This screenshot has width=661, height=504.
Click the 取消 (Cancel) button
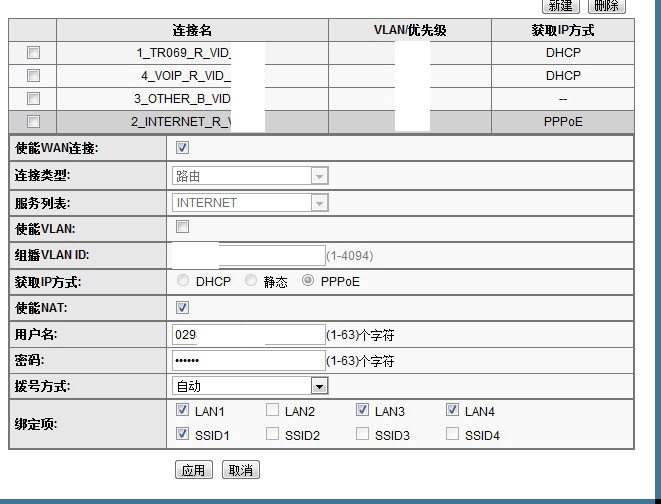(x=241, y=470)
